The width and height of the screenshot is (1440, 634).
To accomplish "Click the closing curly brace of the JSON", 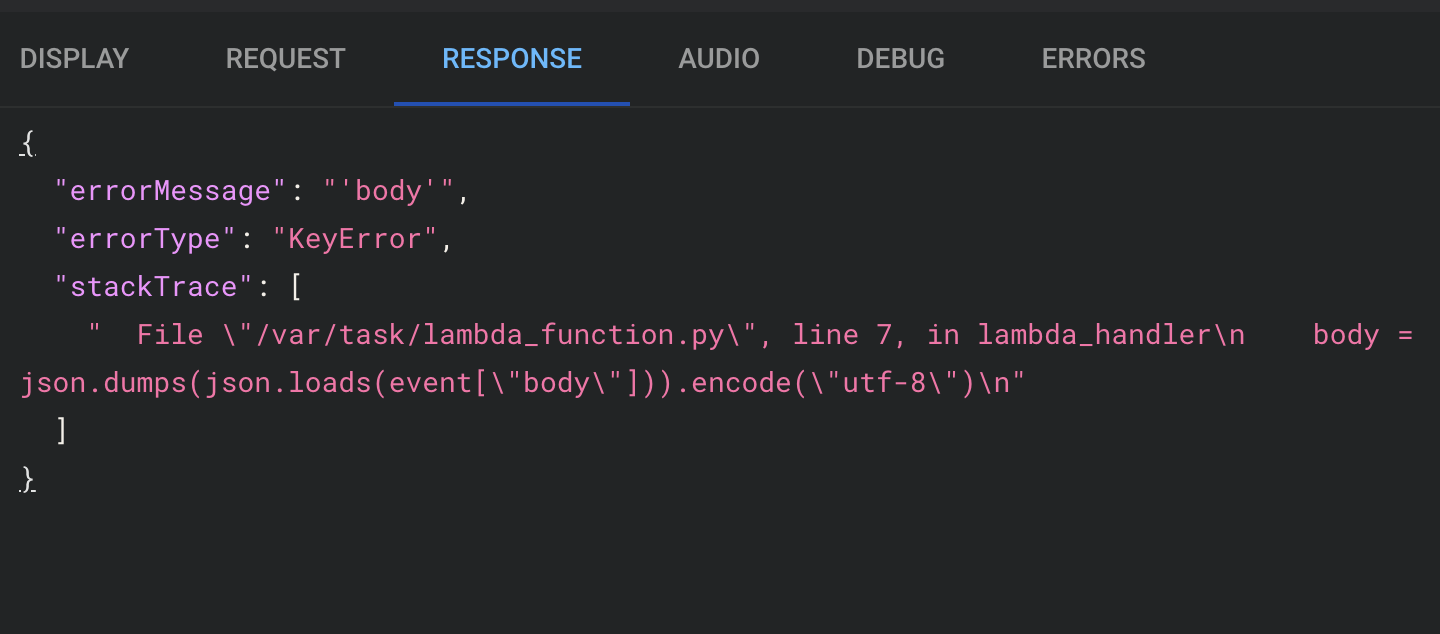I will [x=28, y=479].
